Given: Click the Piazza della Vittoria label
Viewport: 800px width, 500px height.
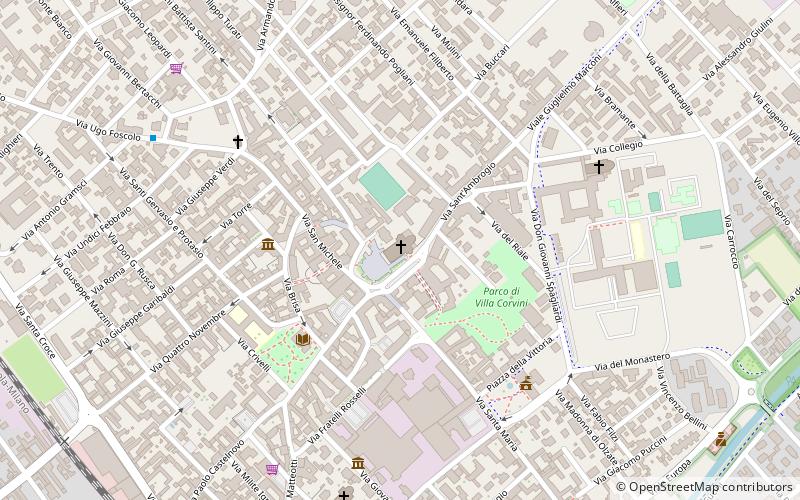Looking at the screenshot, I should pyautogui.click(x=519, y=363).
